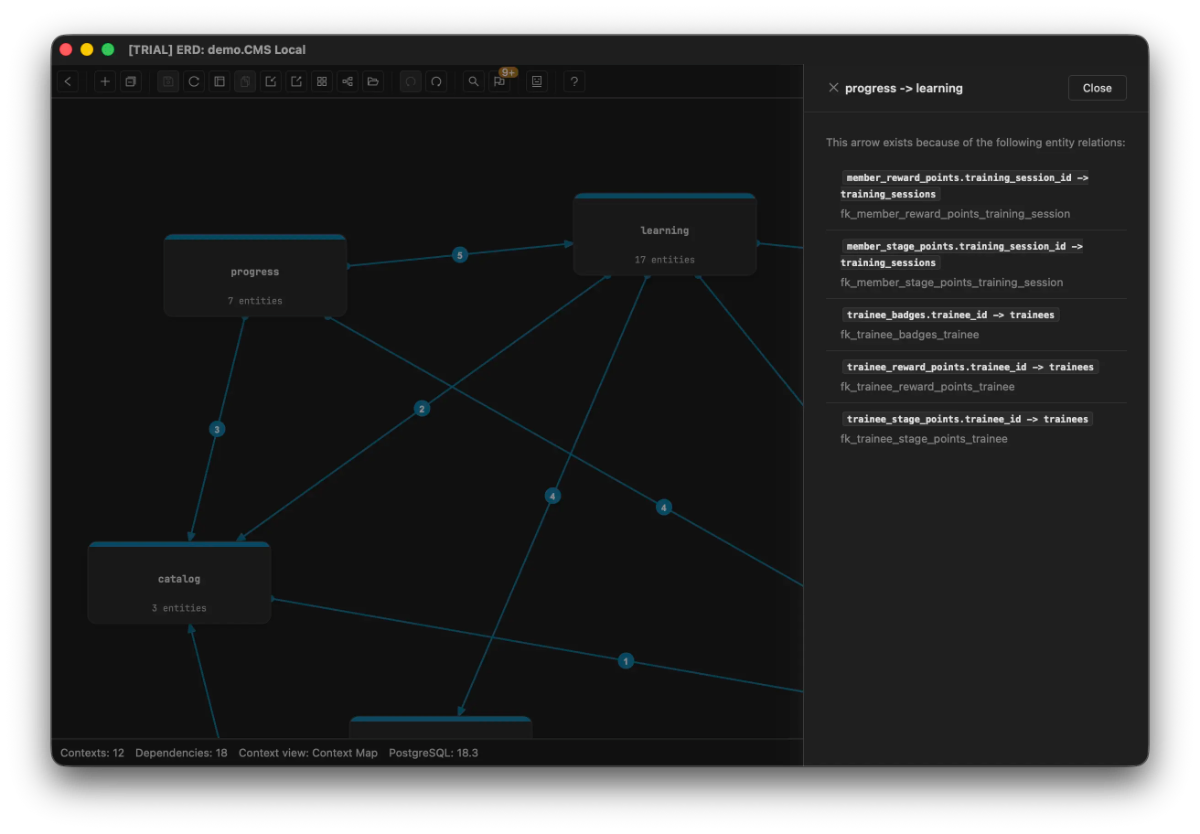Click the plus add icon in the toolbar

point(105,82)
